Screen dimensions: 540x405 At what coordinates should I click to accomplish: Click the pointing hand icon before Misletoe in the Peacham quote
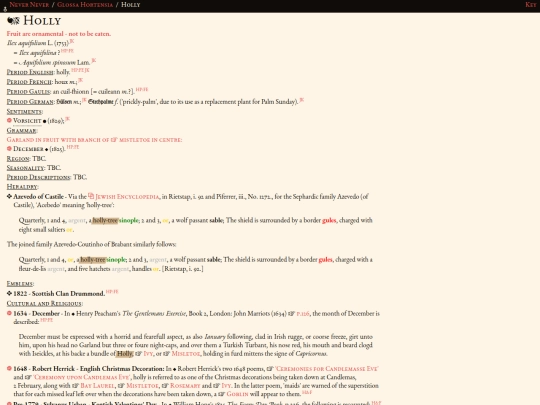click(166, 353)
